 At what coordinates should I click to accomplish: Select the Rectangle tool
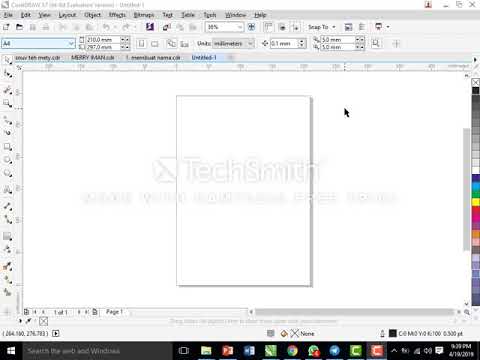pyautogui.click(x=7, y=147)
